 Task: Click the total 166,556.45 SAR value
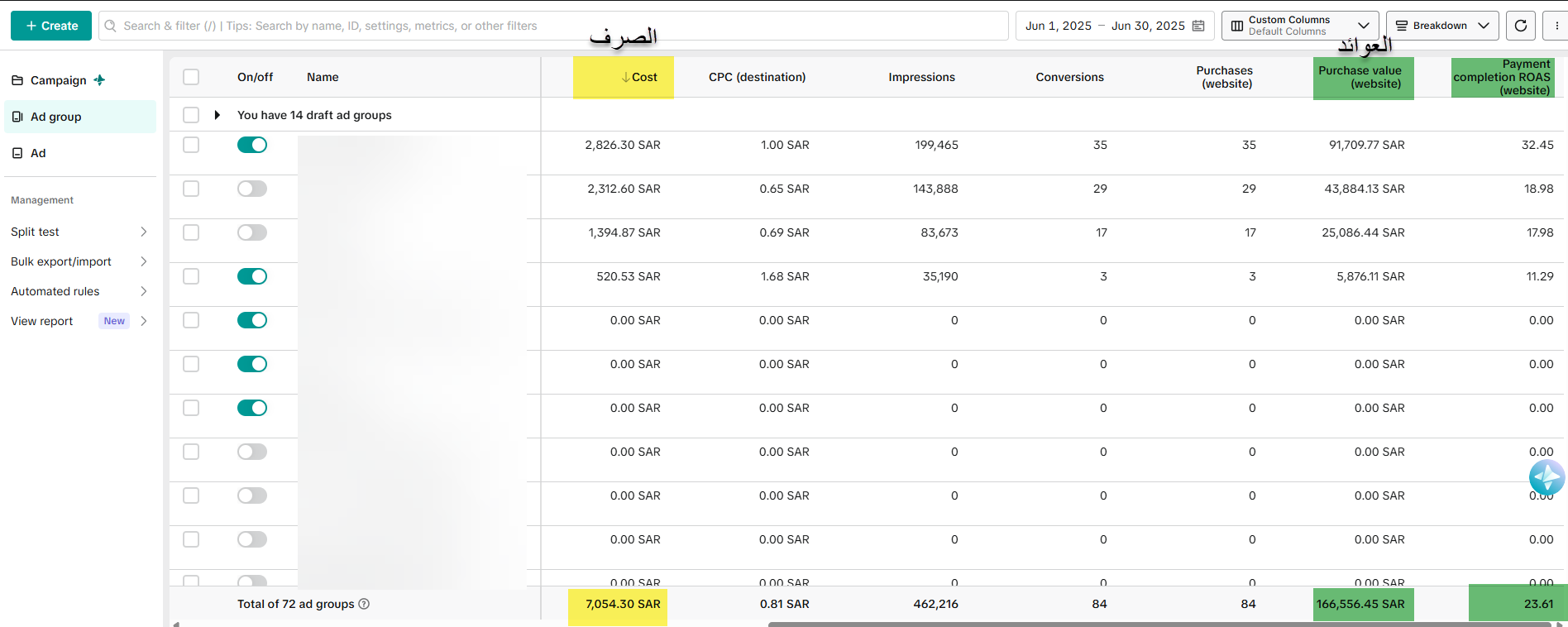[1360, 604]
